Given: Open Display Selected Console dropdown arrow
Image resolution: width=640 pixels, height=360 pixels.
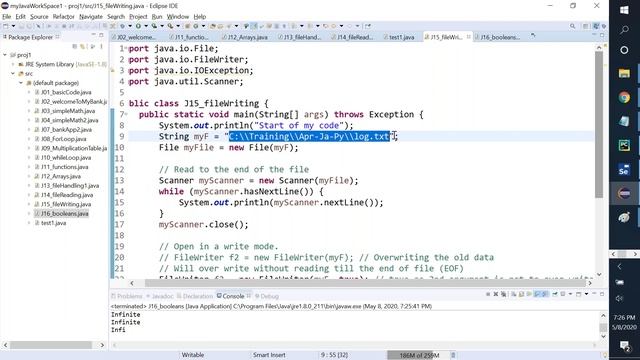Looking at the screenshot, I should tap(570, 294).
